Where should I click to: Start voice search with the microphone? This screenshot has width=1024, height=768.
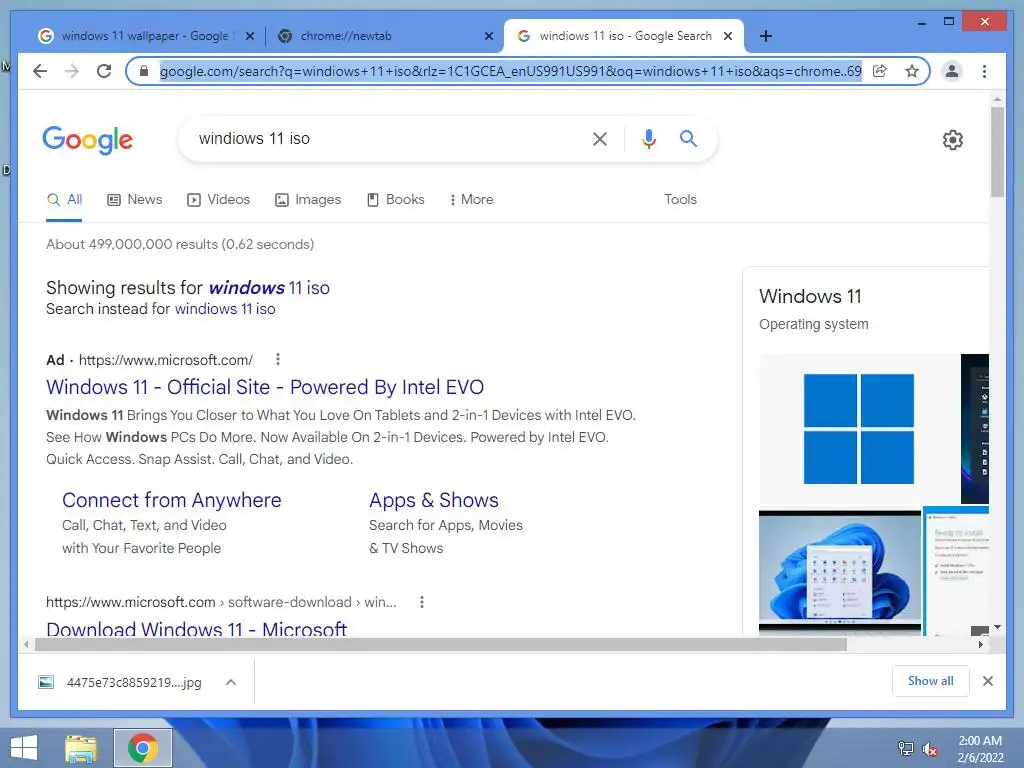648,138
